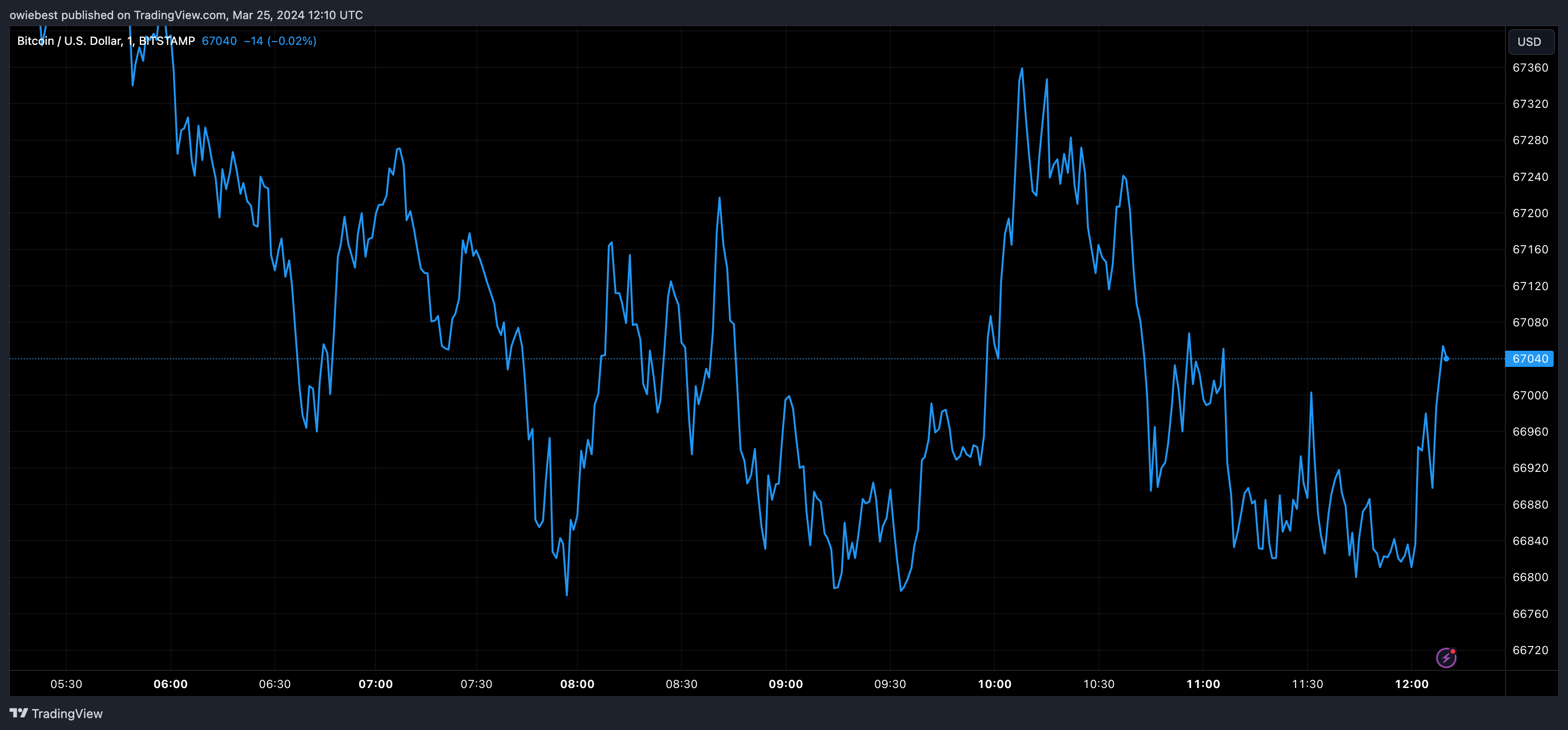The width and height of the screenshot is (1568, 730).
Task: Click the 67120 price axis label
Action: tap(1530, 286)
